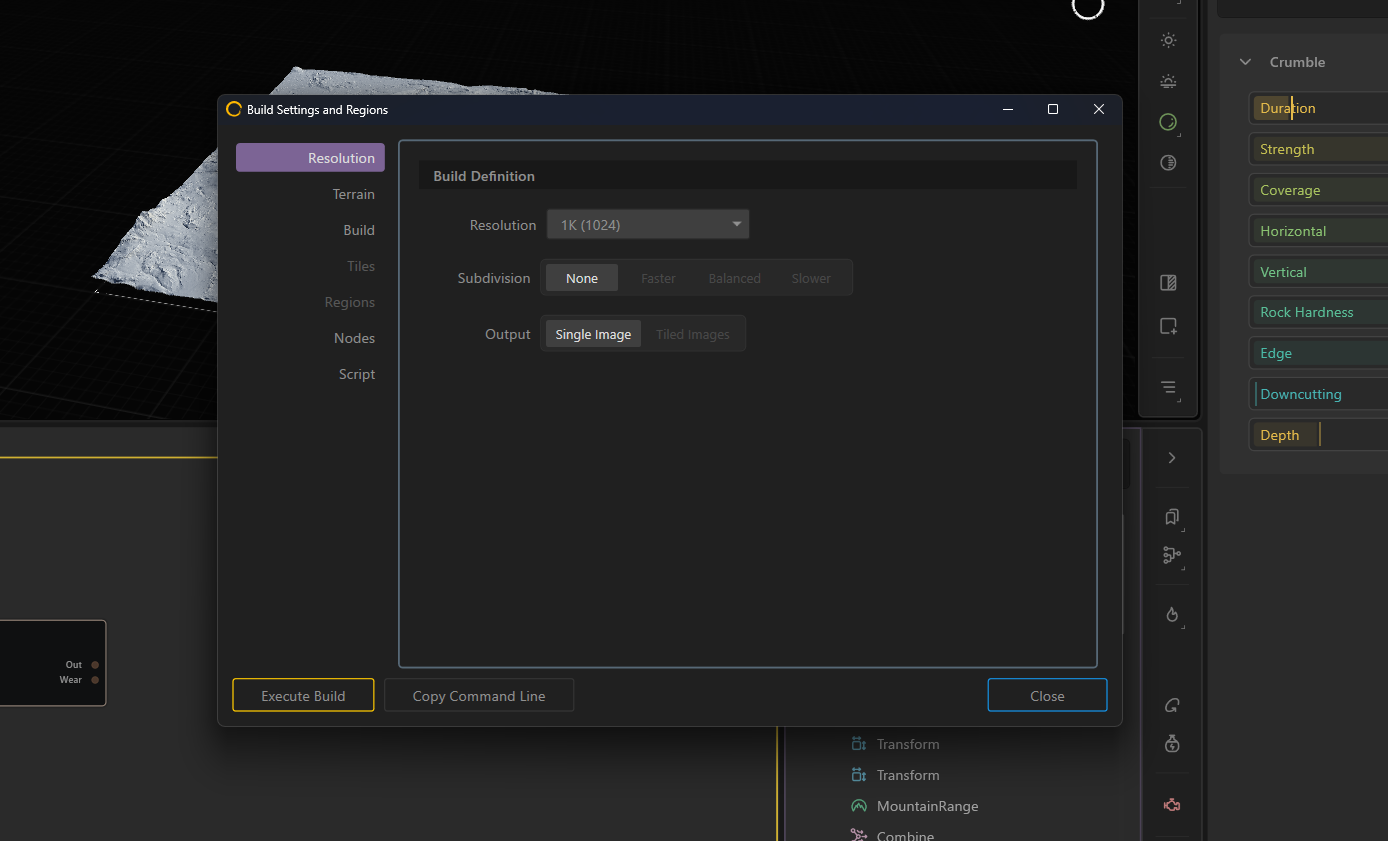Click the Wear output port on node
Viewport: 1388px width, 841px height.
click(x=95, y=680)
